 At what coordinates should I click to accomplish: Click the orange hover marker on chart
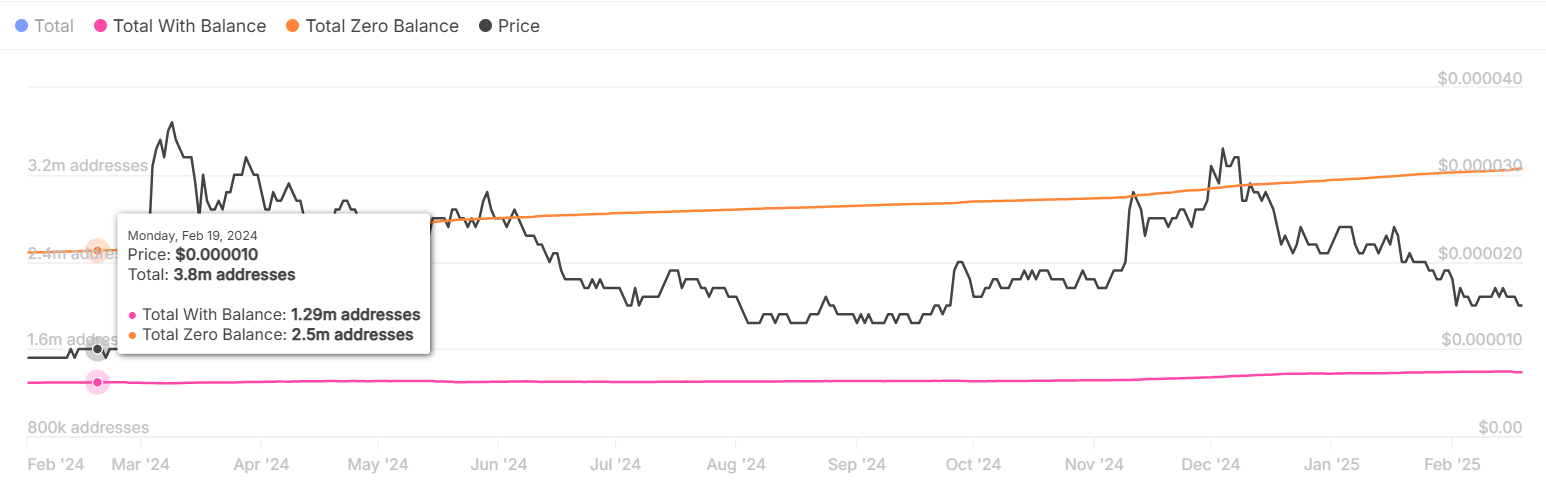tap(97, 251)
